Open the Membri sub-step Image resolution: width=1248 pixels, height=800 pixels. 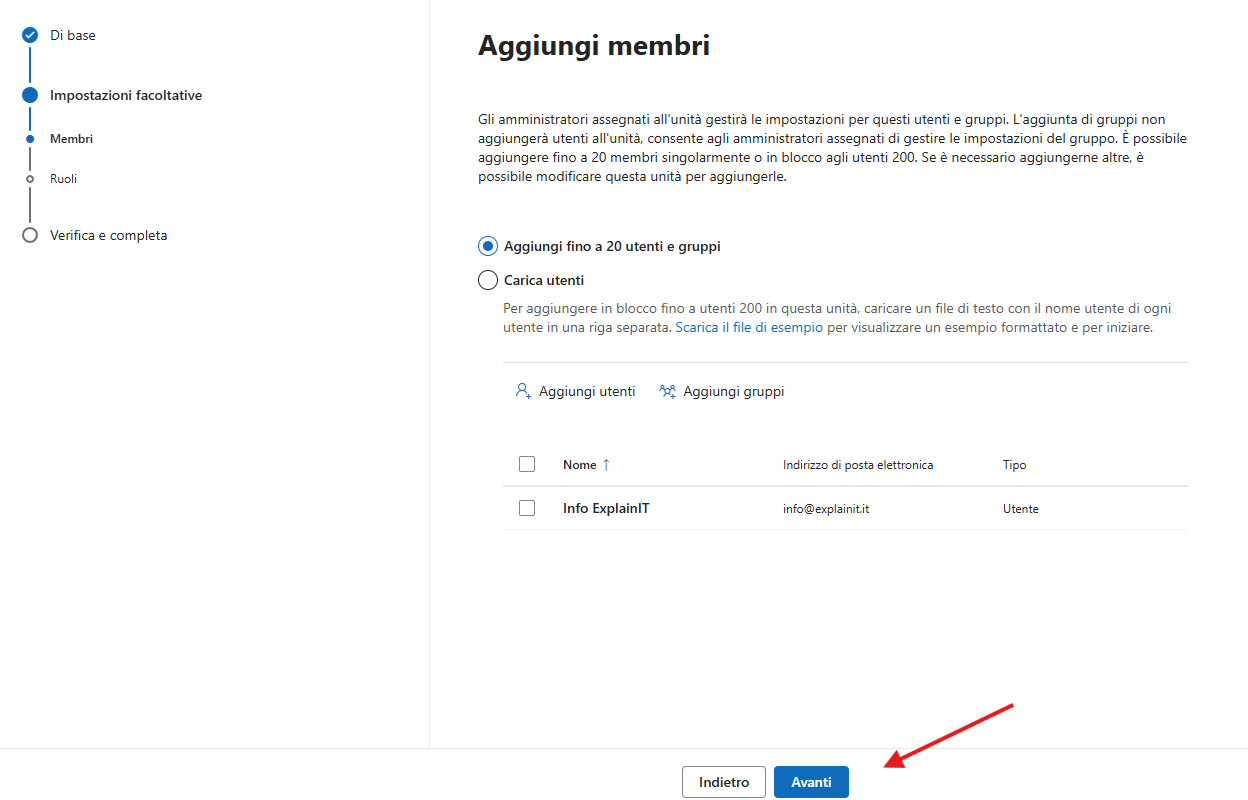click(x=71, y=139)
